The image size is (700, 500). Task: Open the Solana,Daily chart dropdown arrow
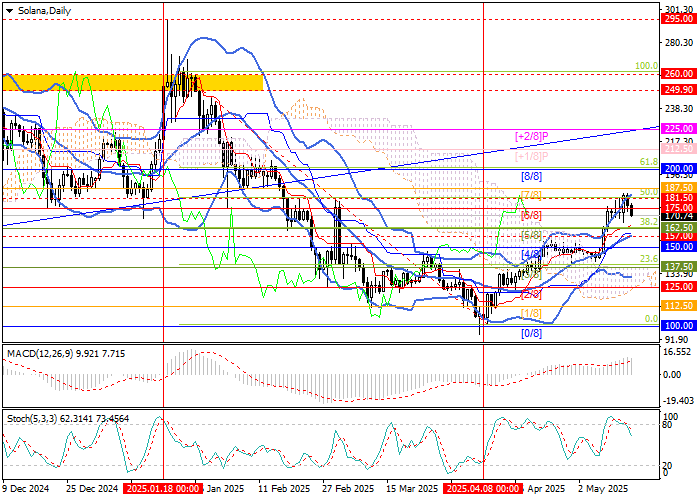pos(9,11)
